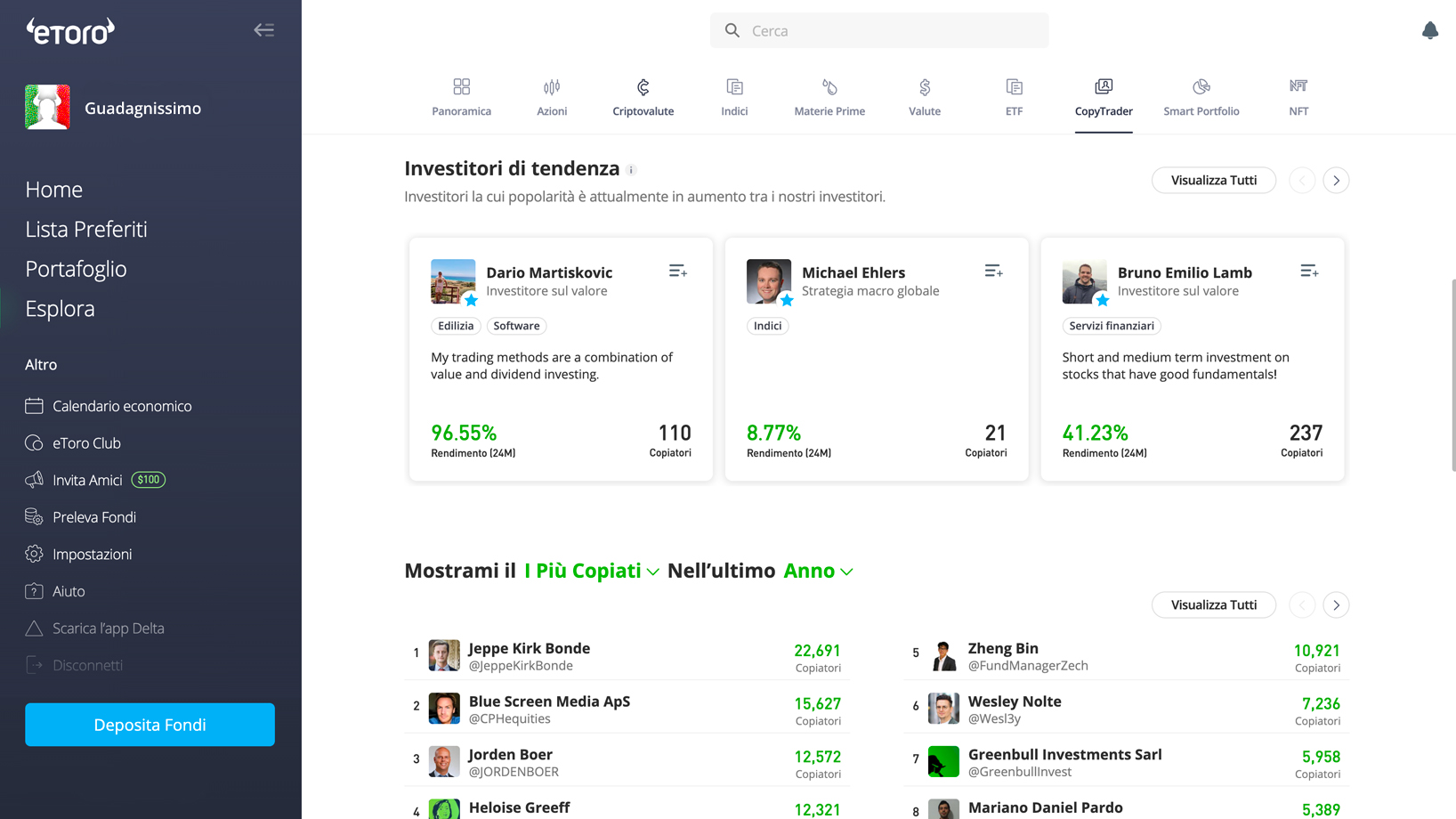
Task: Open the Criptovalute category
Action: [x=643, y=97]
